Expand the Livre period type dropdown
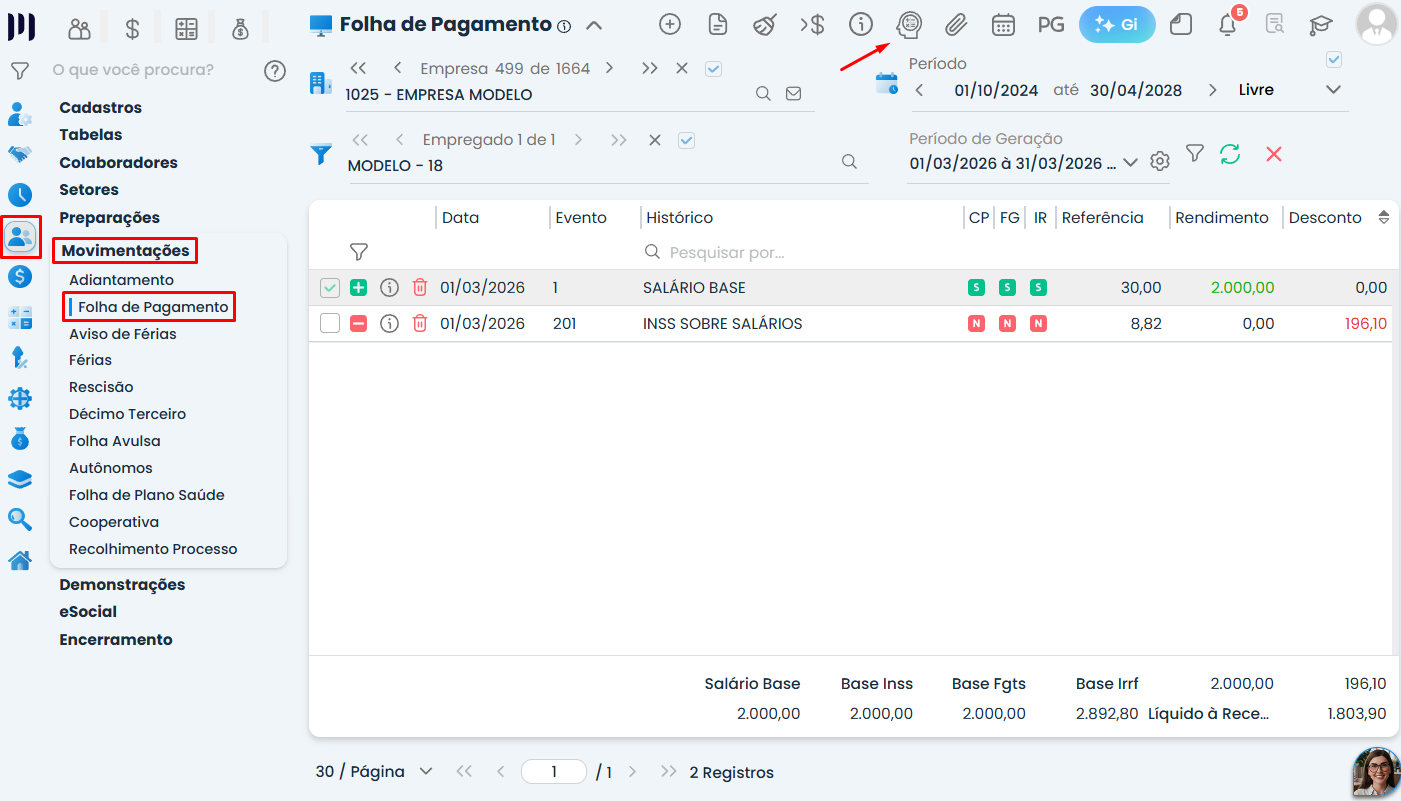 pos(1333,90)
